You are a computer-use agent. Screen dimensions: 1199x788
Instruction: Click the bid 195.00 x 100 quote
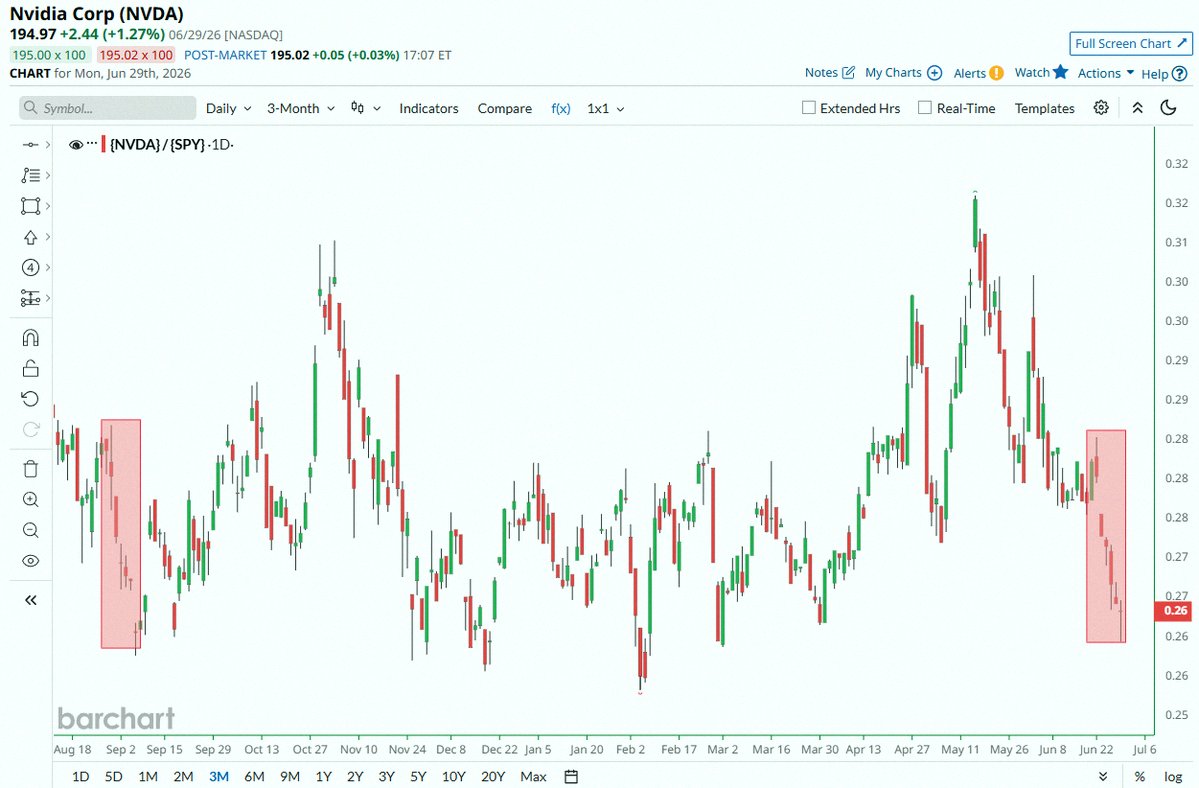point(50,55)
